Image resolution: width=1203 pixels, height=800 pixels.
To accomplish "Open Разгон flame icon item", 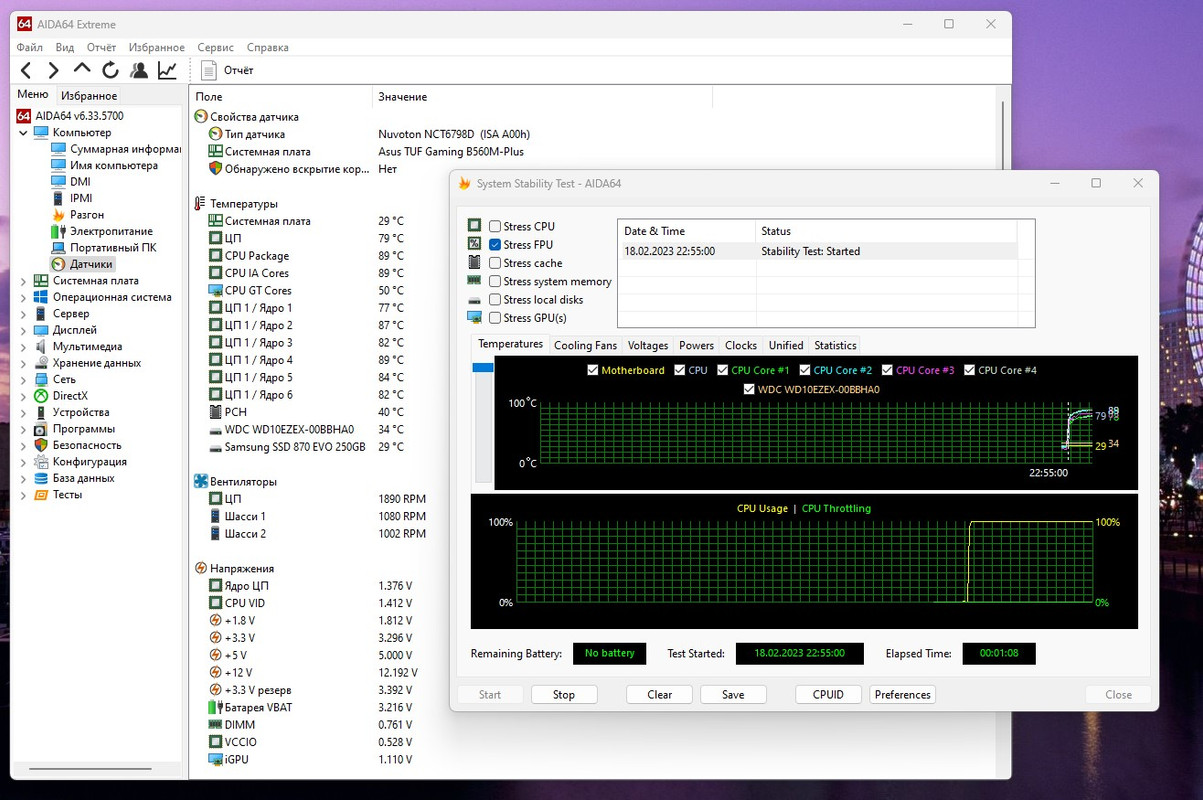I will [59, 215].
